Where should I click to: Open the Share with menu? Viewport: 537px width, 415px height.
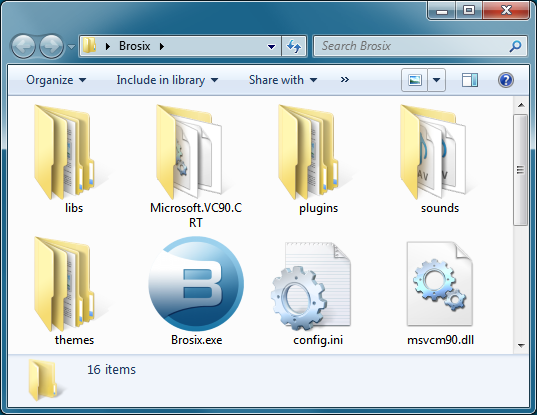coord(283,80)
